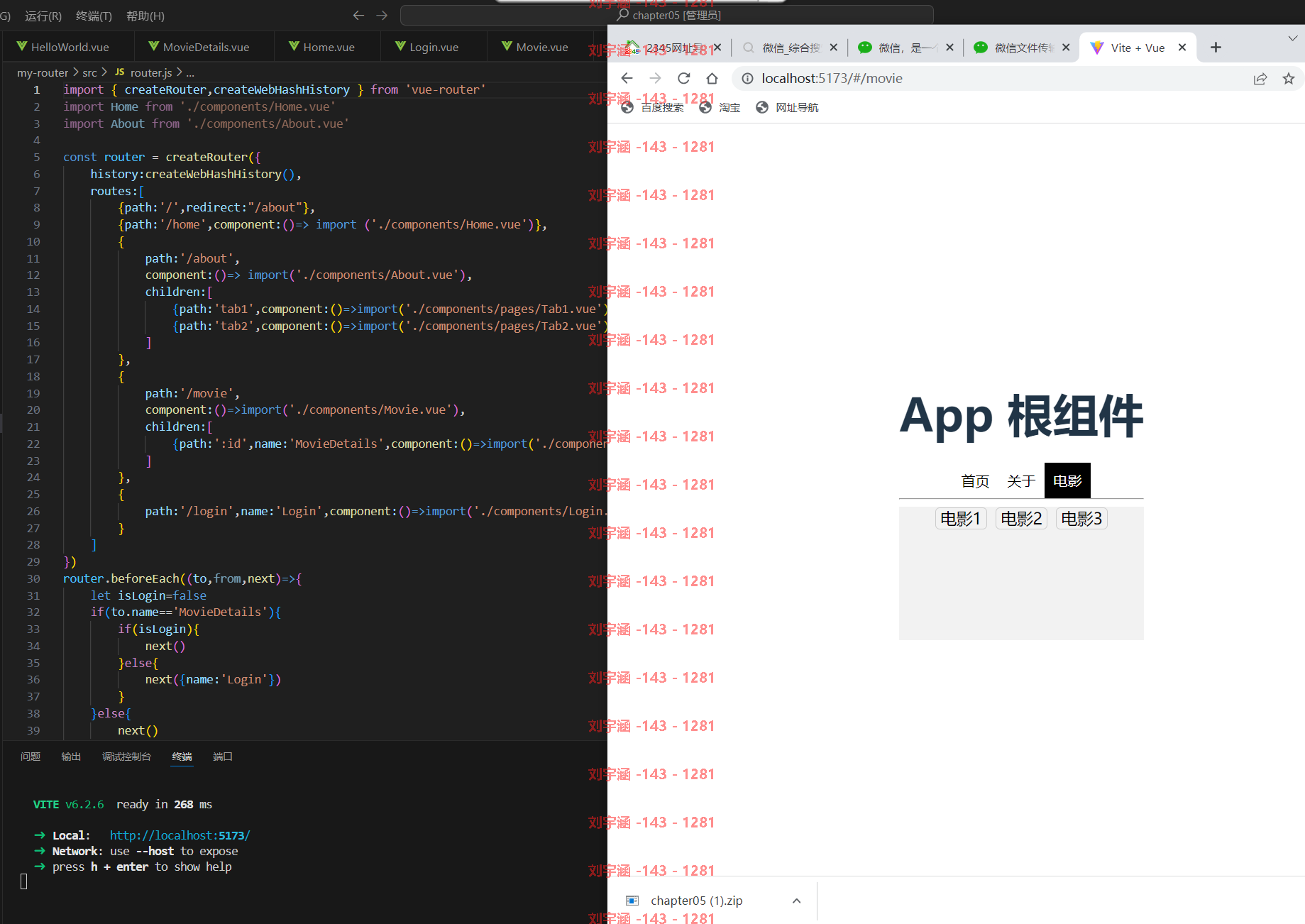The height and width of the screenshot is (924, 1305).
Task: Click the browser forward arrow
Action: (x=655, y=78)
